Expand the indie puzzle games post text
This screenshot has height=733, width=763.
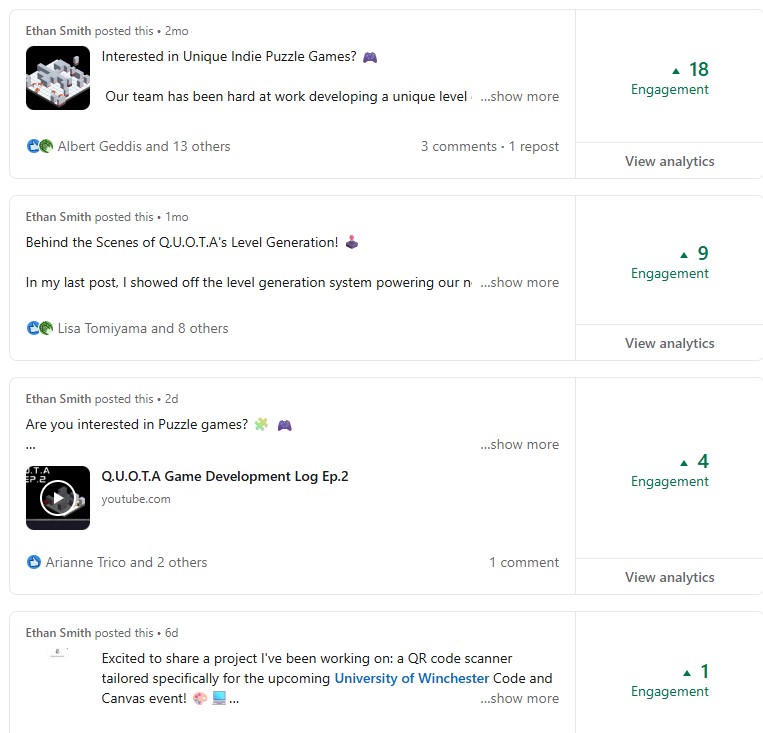[x=519, y=97]
